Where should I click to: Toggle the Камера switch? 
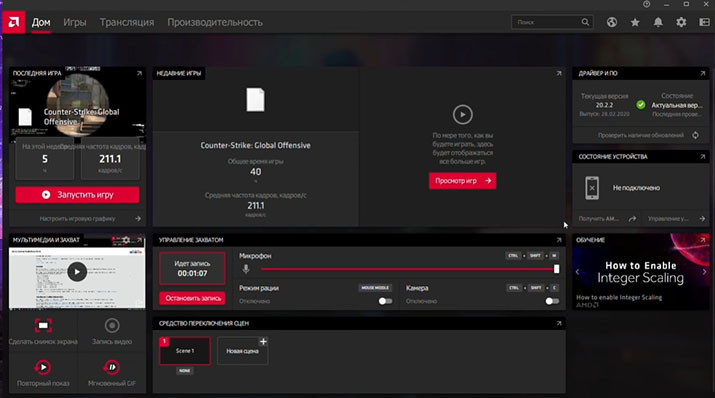pos(552,301)
